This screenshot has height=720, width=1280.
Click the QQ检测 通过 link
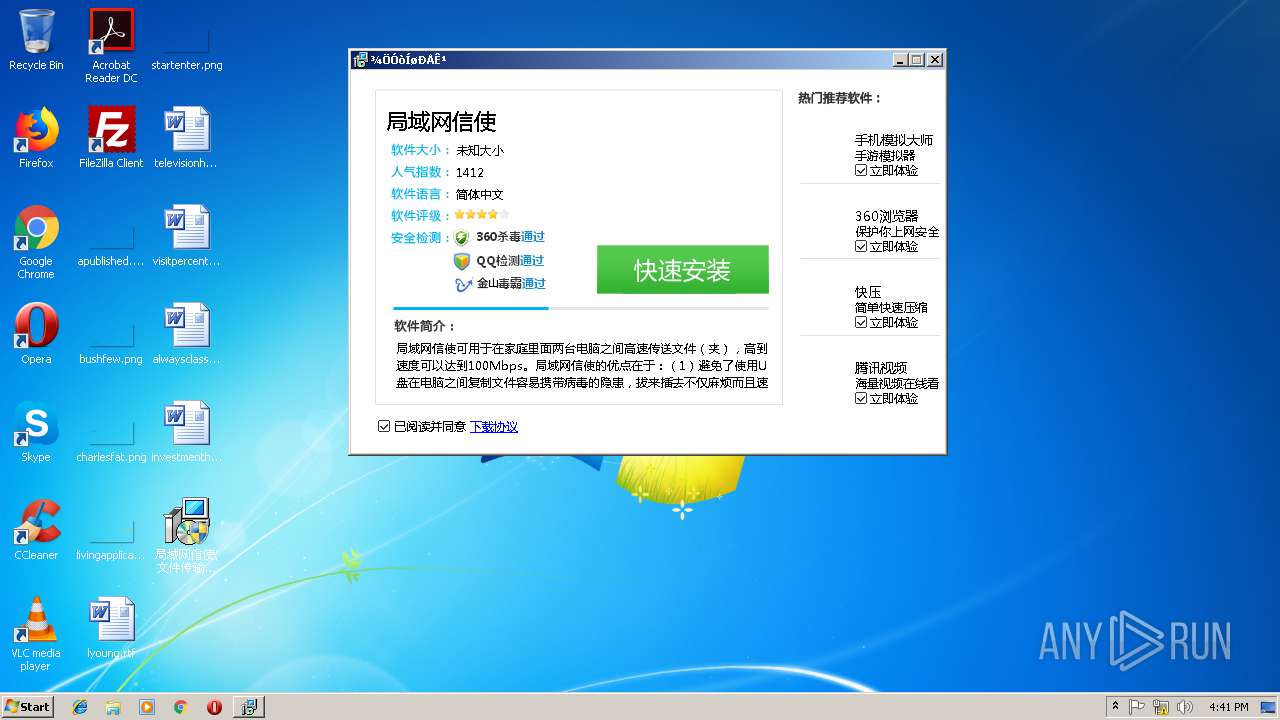[x=532, y=261]
